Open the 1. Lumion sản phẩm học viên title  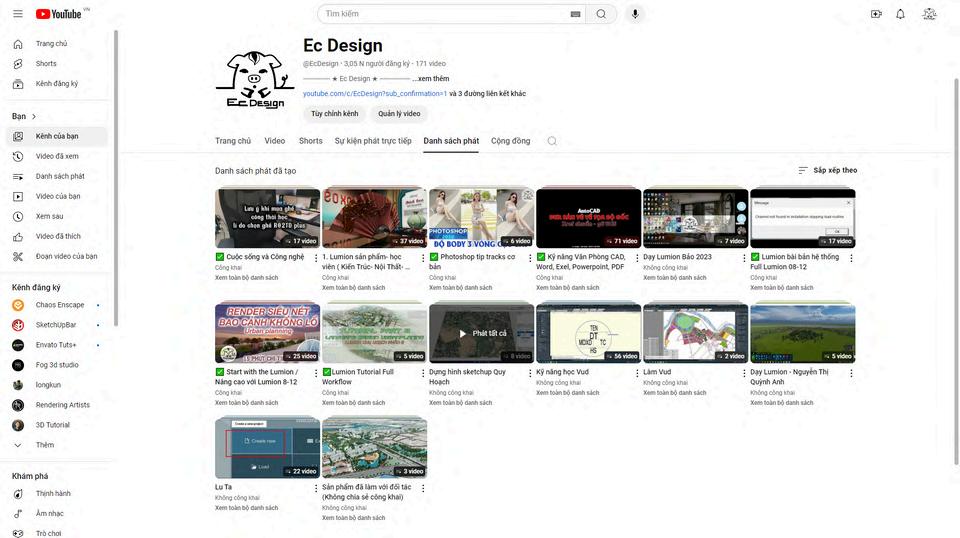[366, 262]
